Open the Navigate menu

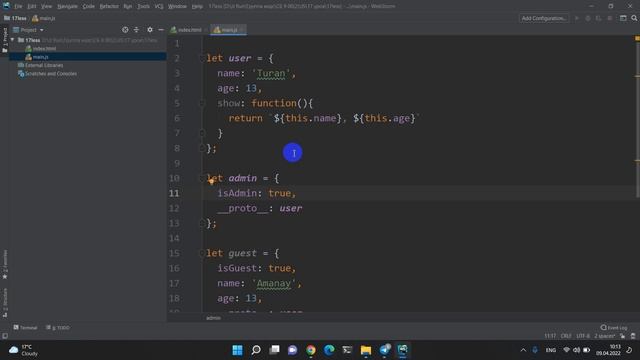click(x=67, y=6)
